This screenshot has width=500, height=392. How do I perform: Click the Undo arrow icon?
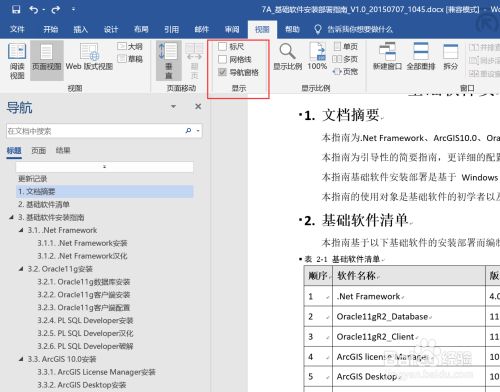pyautogui.click(x=34, y=9)
